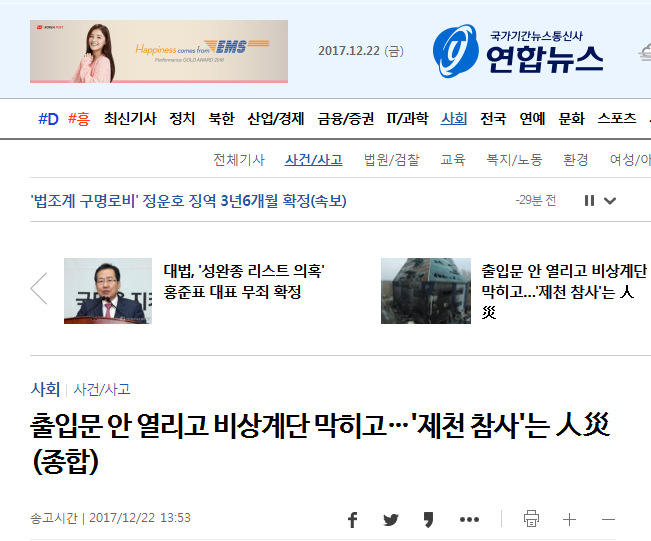Open the 사건/사고 subcategory tab

[x=313, y=159]
